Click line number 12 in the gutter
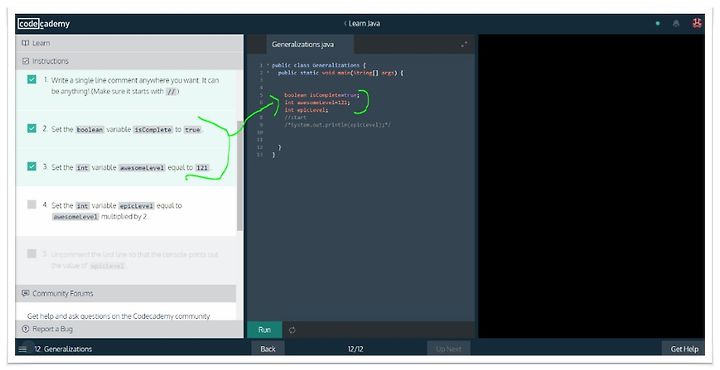 point(260,147)
